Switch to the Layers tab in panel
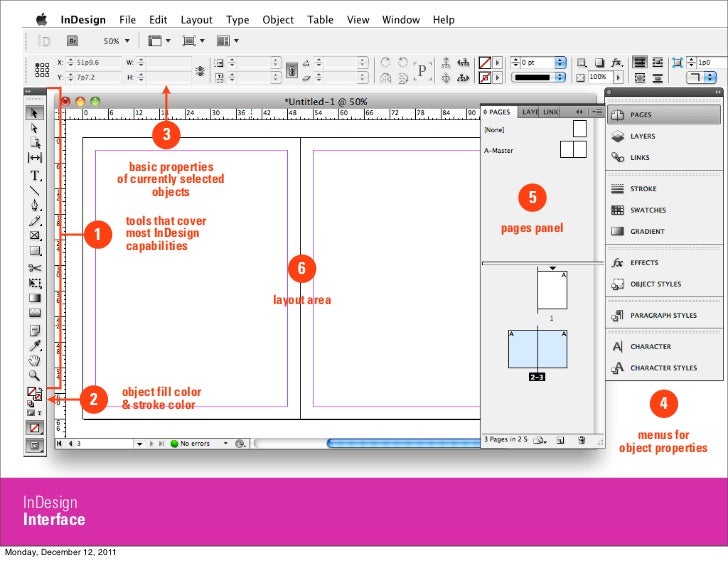This screenshot has width=728, height=561. [530, 112]
